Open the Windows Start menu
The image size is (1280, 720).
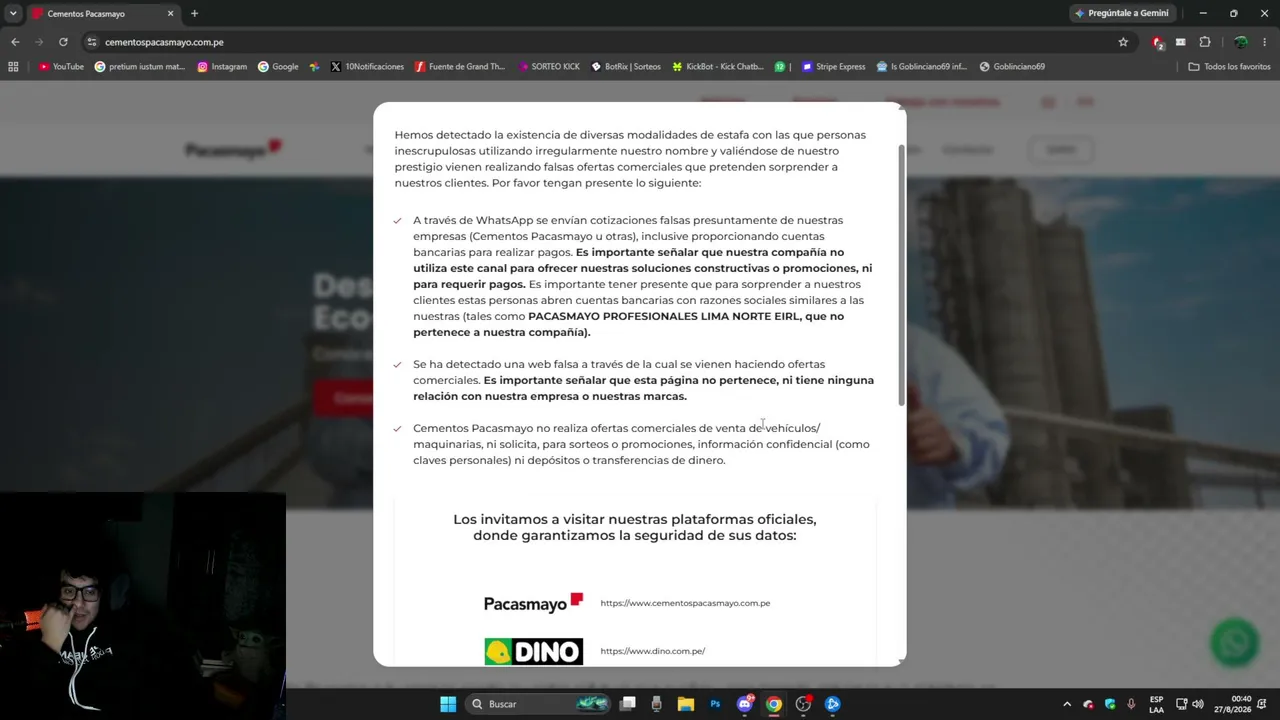448,704
